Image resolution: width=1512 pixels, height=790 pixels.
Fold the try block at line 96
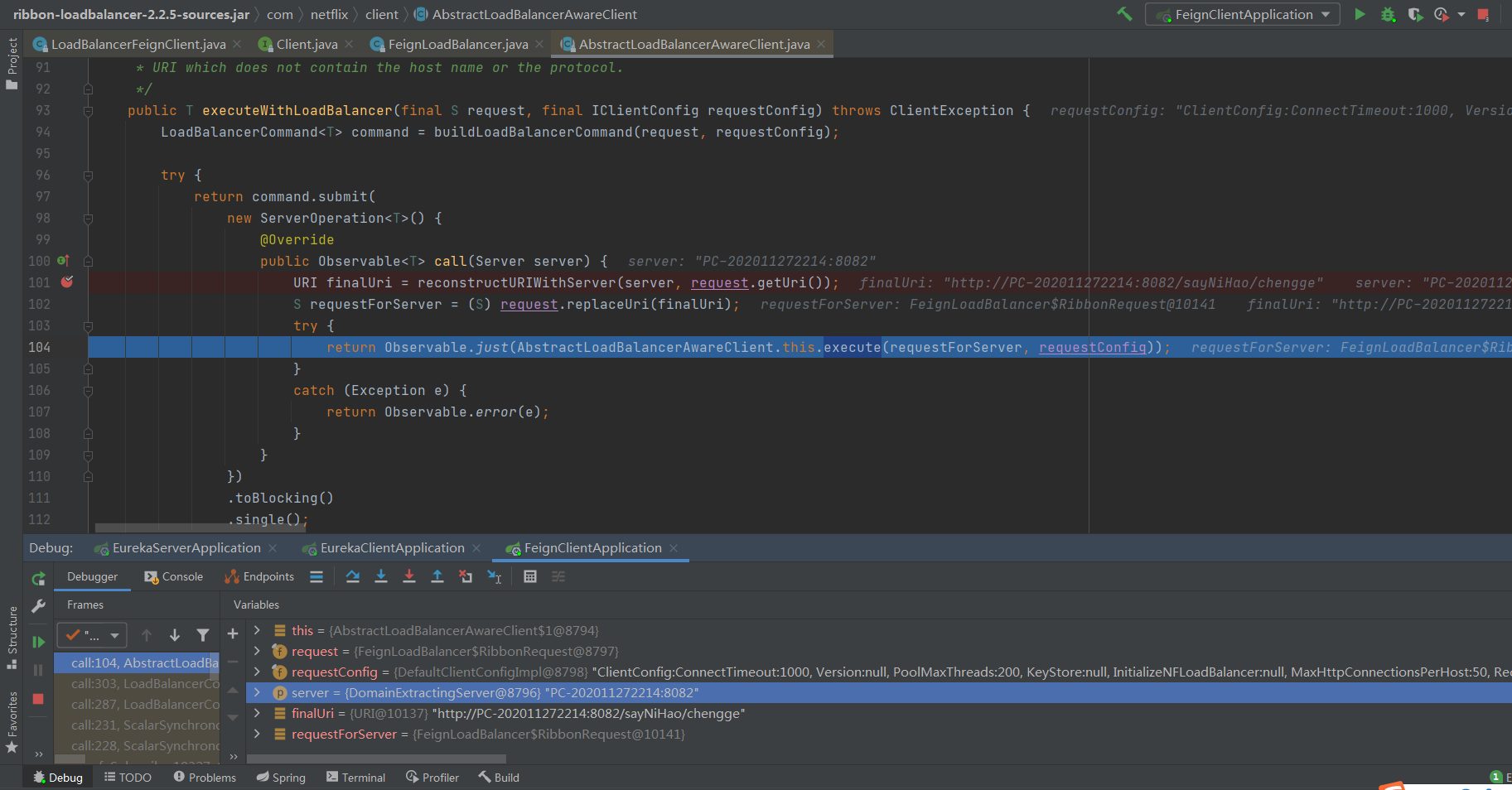tap(88, 175)
